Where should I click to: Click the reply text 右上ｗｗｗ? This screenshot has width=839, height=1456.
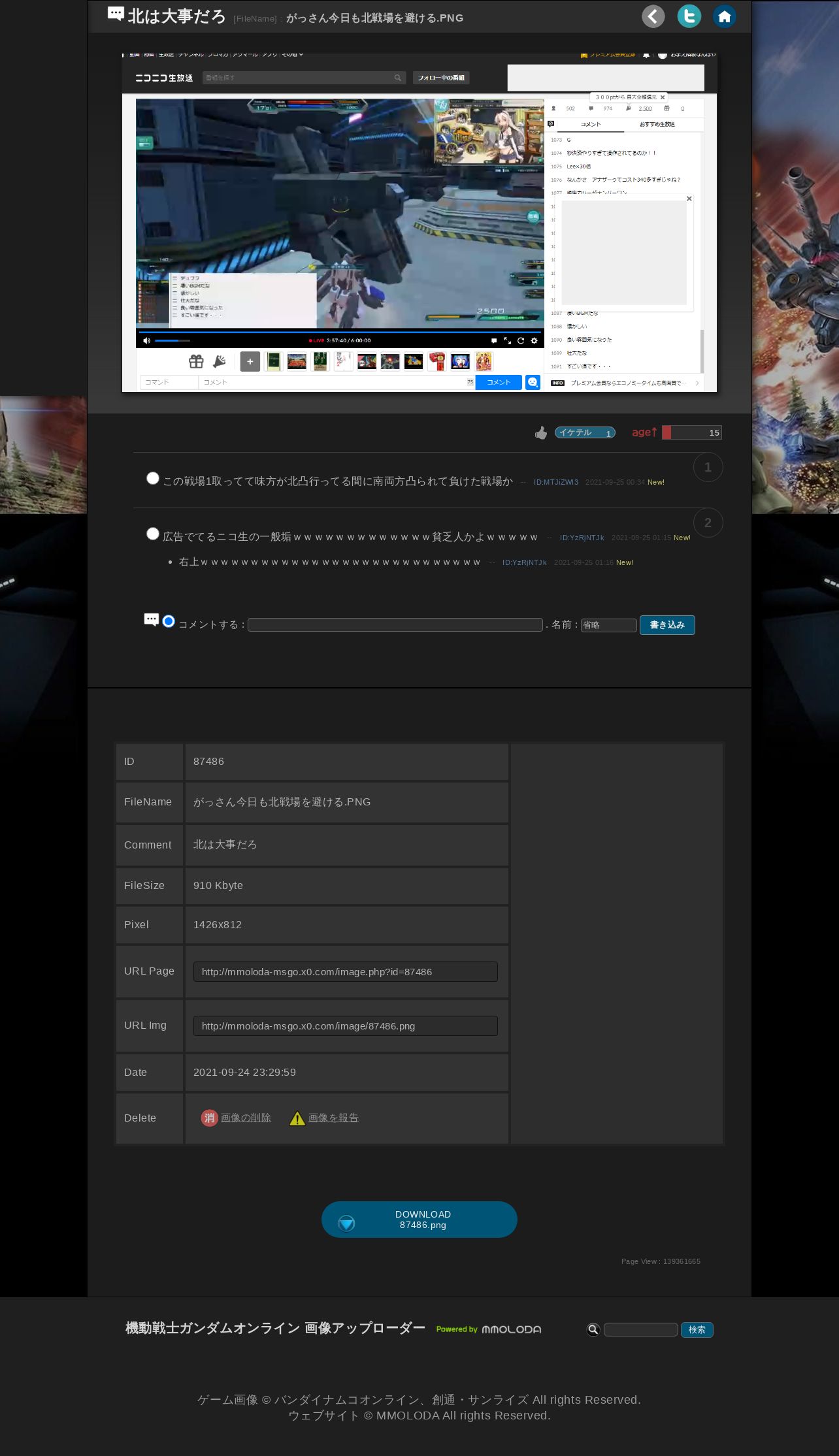click(330, 562)
